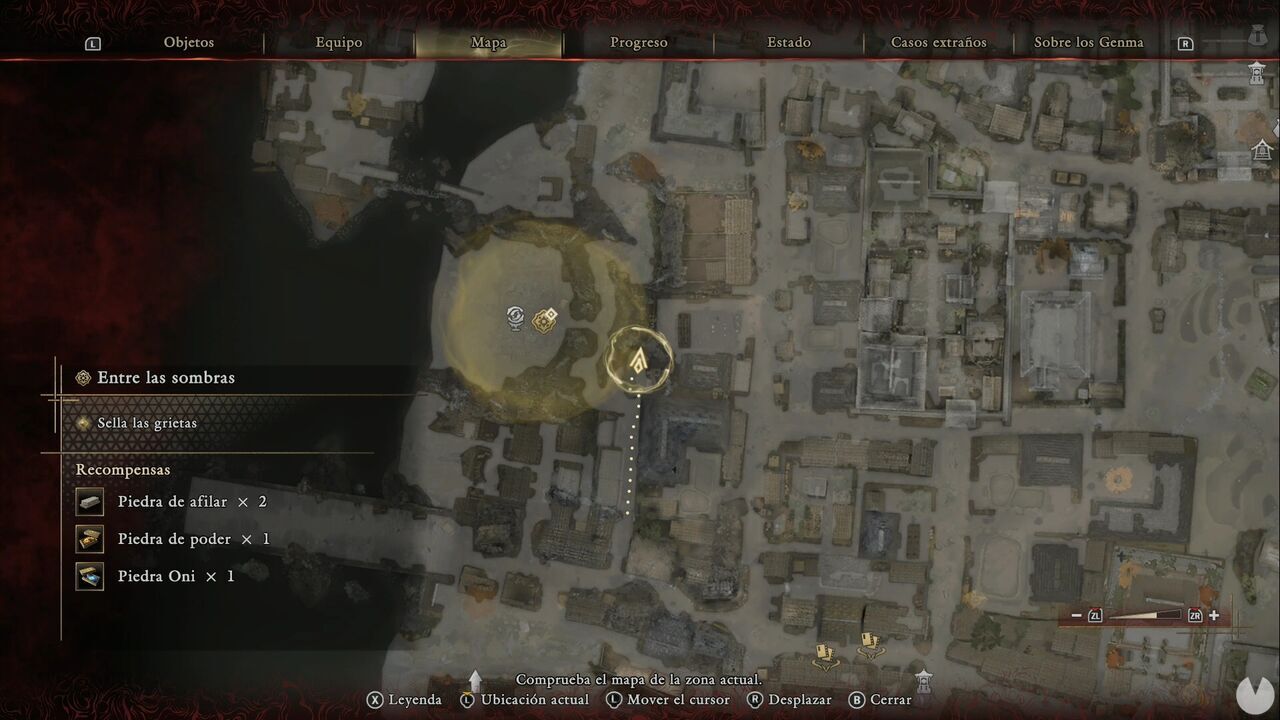Click 'Piedra de poder × 1' reward text
Image resolution: width=1280 pixels, height=720 pixels.
point(194,539)
